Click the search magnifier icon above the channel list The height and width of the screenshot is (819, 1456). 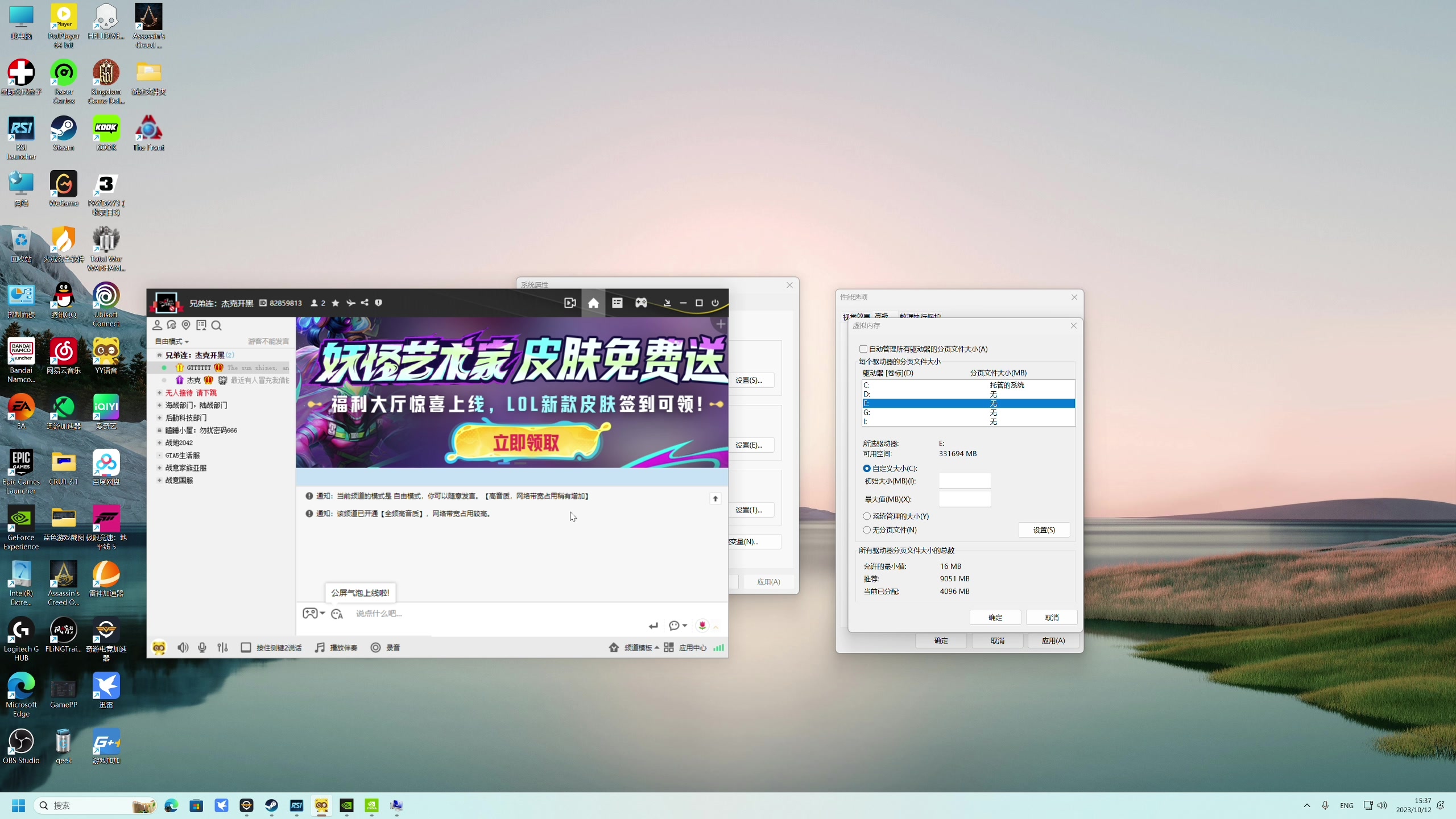click(216, 325)
